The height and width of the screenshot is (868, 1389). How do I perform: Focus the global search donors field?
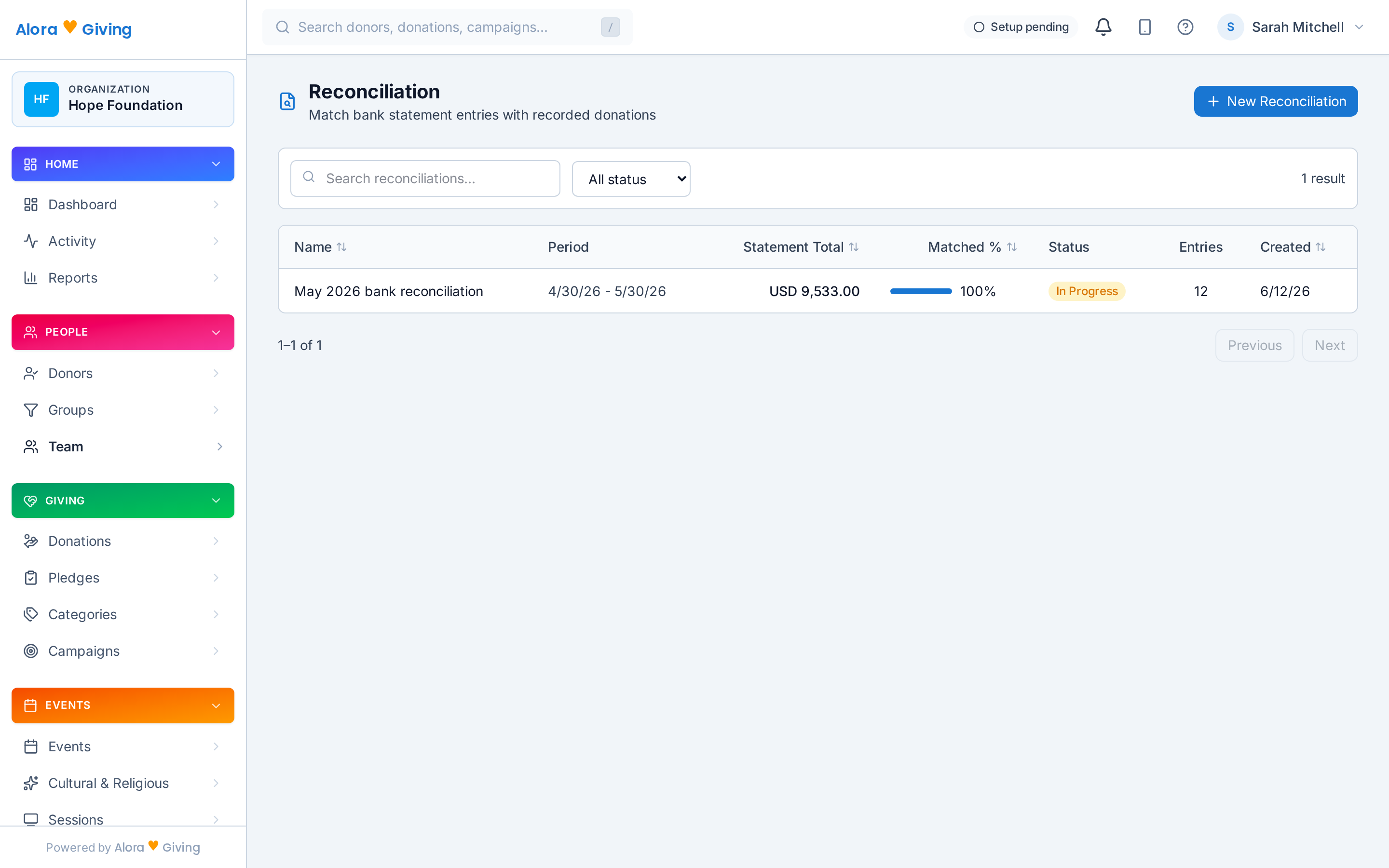pos(448,27)
